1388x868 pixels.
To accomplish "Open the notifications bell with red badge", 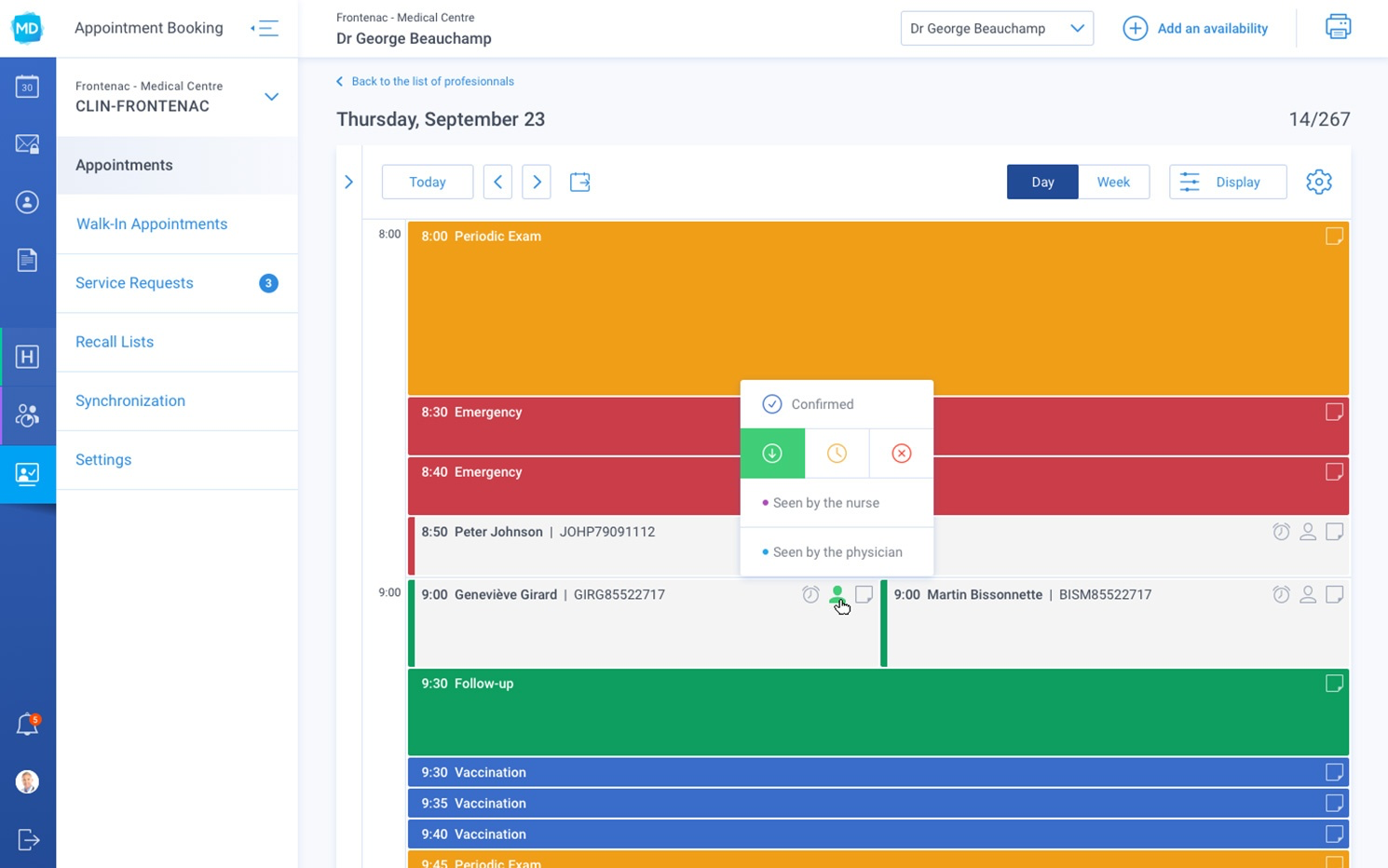I will pyautogui.click(x=28, y=725).
